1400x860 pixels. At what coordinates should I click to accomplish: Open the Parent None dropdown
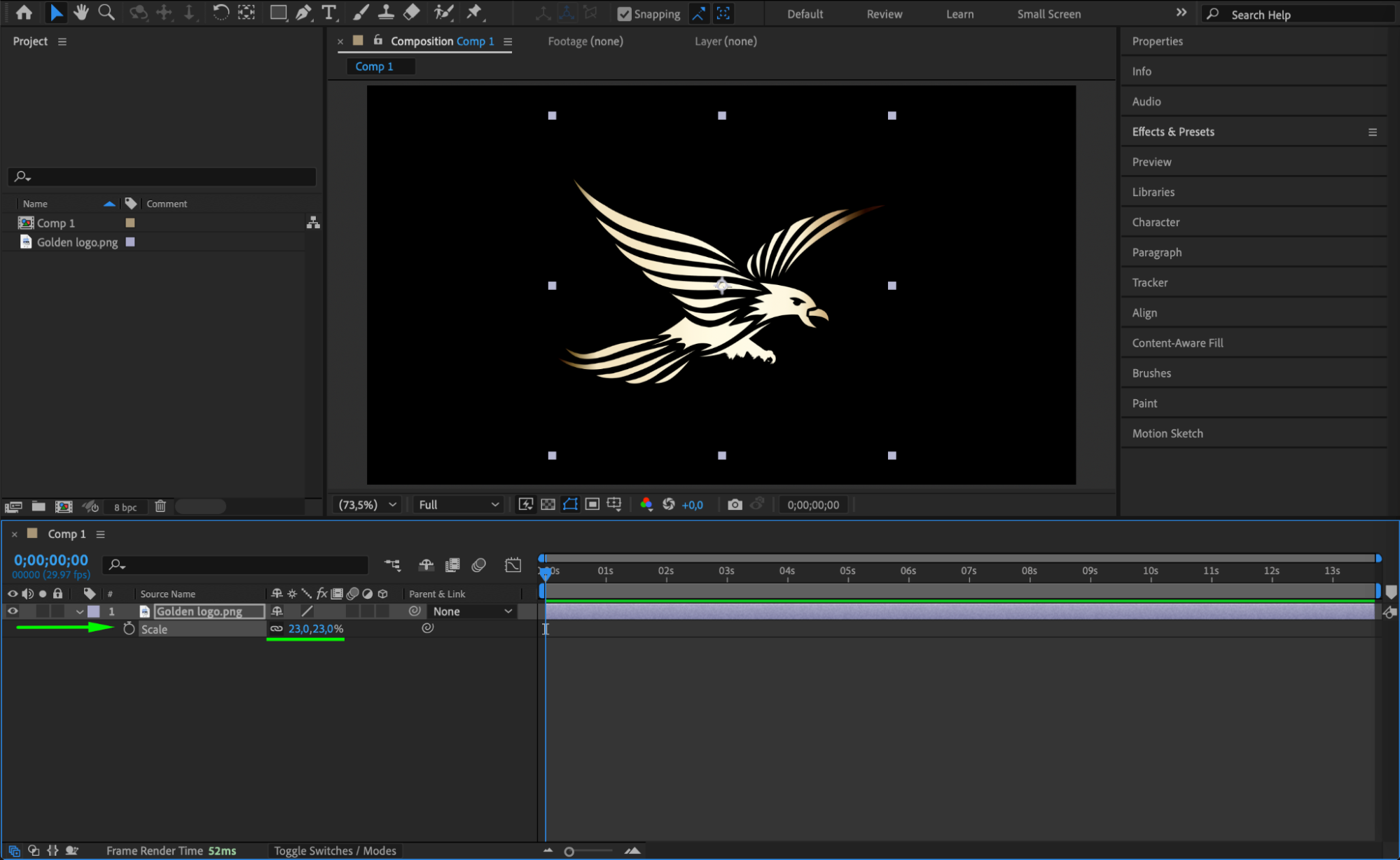pos(472,611)
